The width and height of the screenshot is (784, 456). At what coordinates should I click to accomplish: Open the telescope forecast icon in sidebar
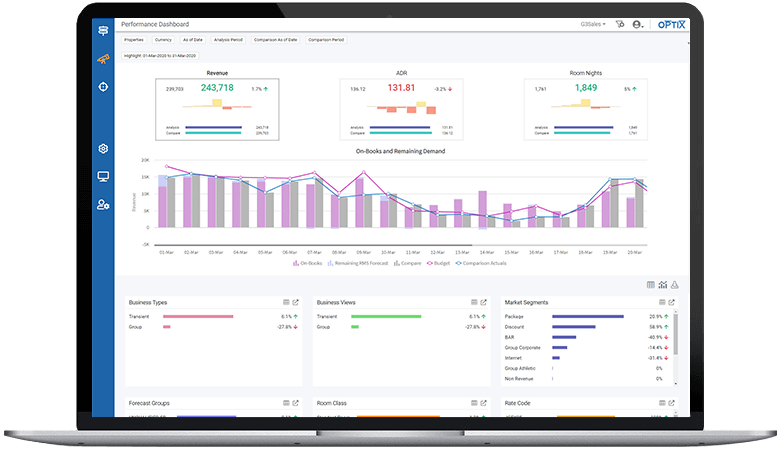click(x=103, y=60)
